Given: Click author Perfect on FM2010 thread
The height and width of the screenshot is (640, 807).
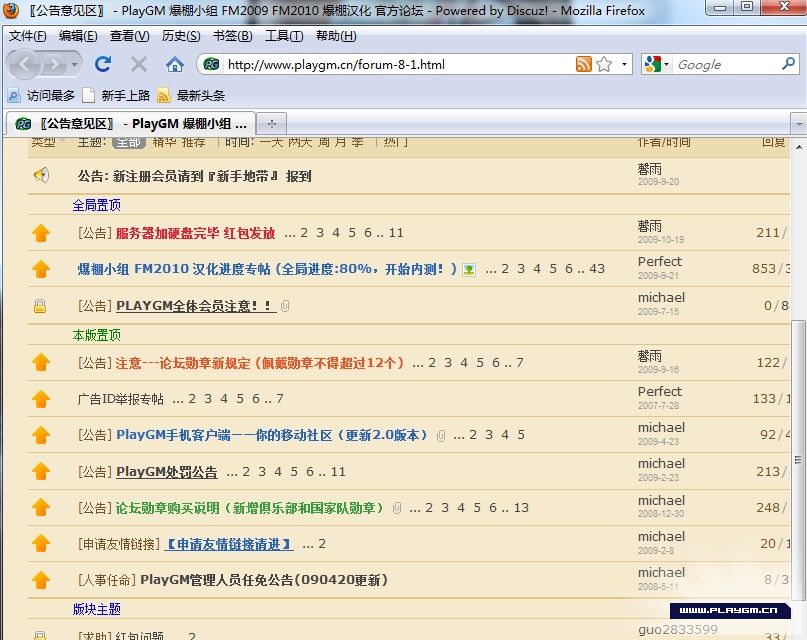Looking at the screenshot, I should point(659,262).
